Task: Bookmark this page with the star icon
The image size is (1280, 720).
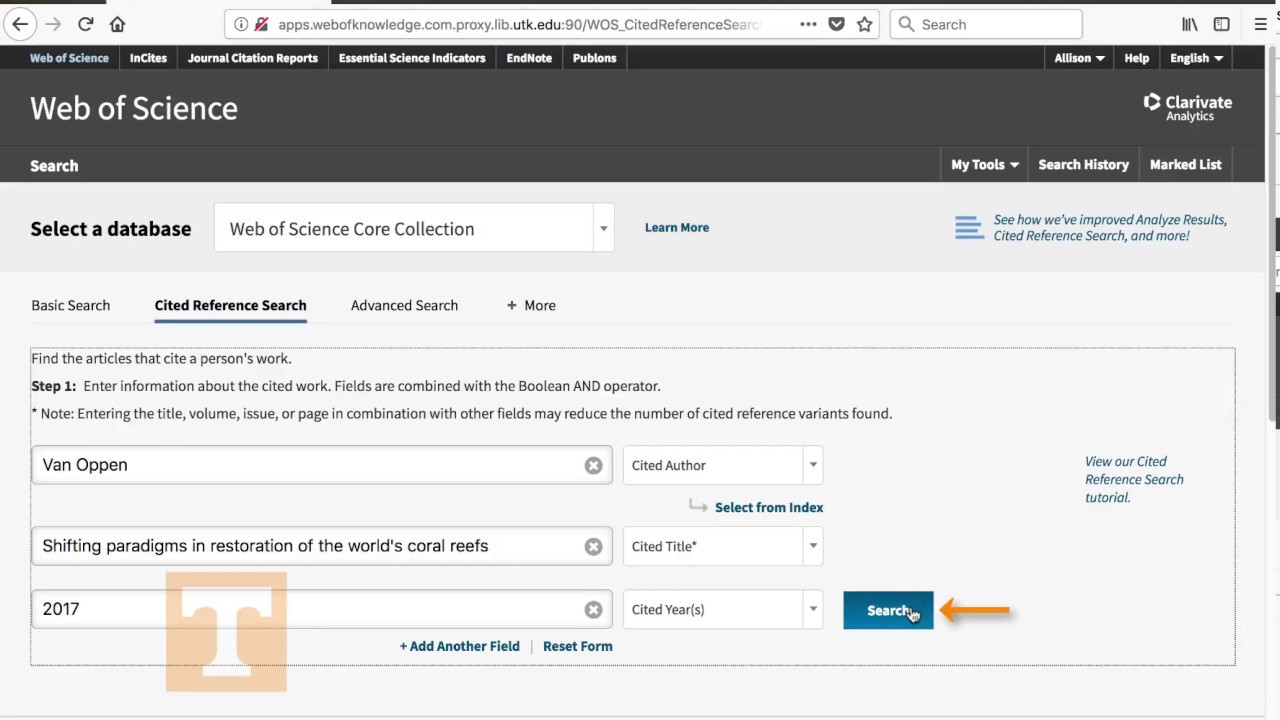Action: coord(865,24)
